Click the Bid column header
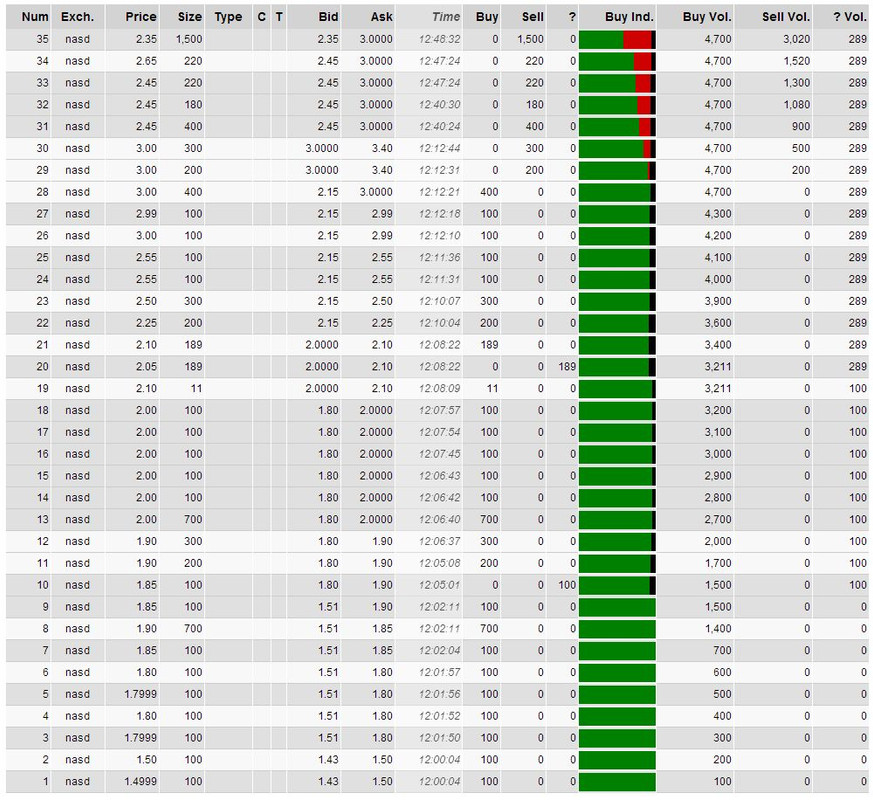Screen dimensions: 873x800 click(x=328, y=17)
